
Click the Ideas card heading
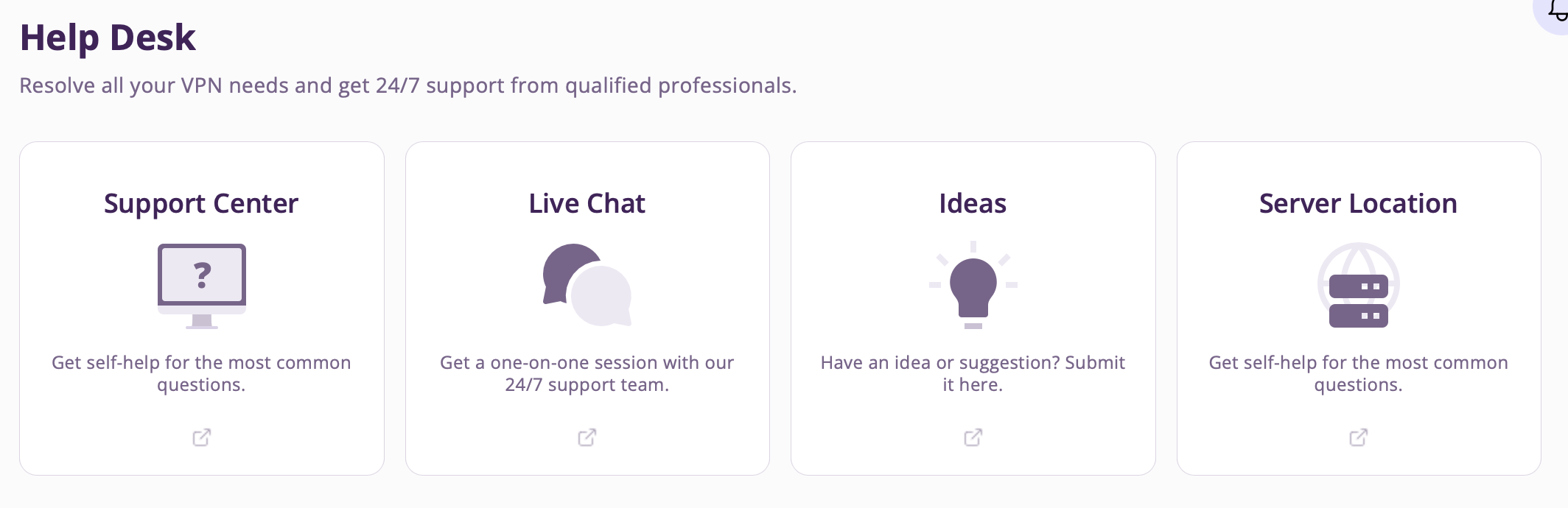pyautogui.click(x=973, y=203)
